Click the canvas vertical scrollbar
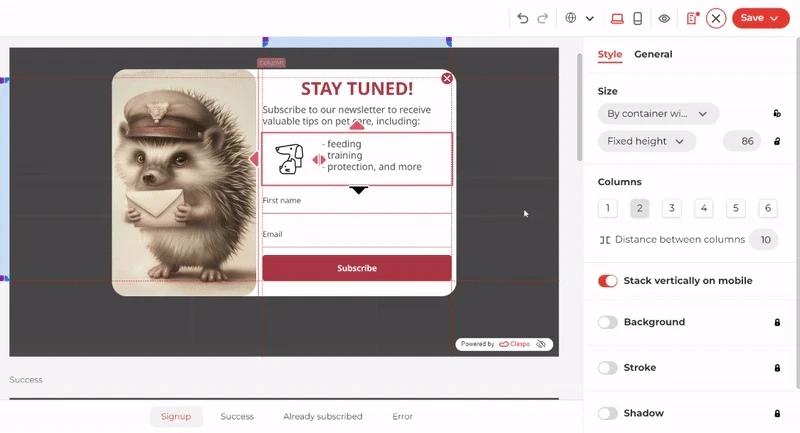Screen dimensions: 800x433 (579, 107)
